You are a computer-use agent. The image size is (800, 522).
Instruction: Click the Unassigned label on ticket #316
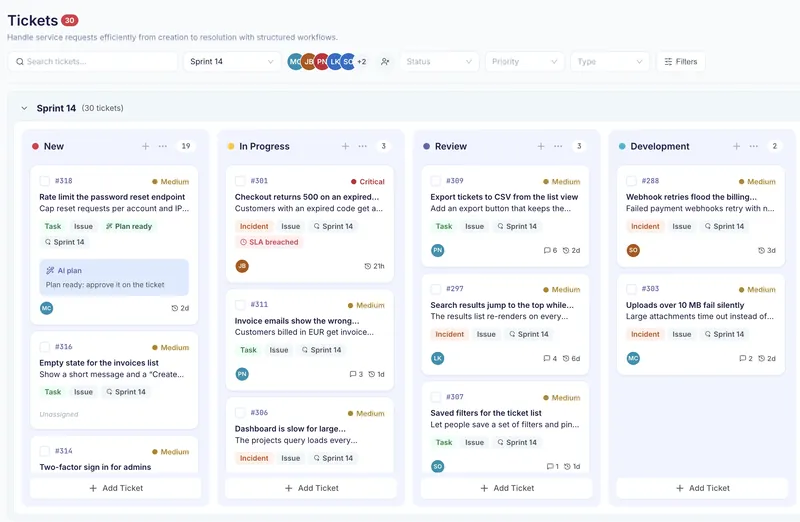point(59,414)
